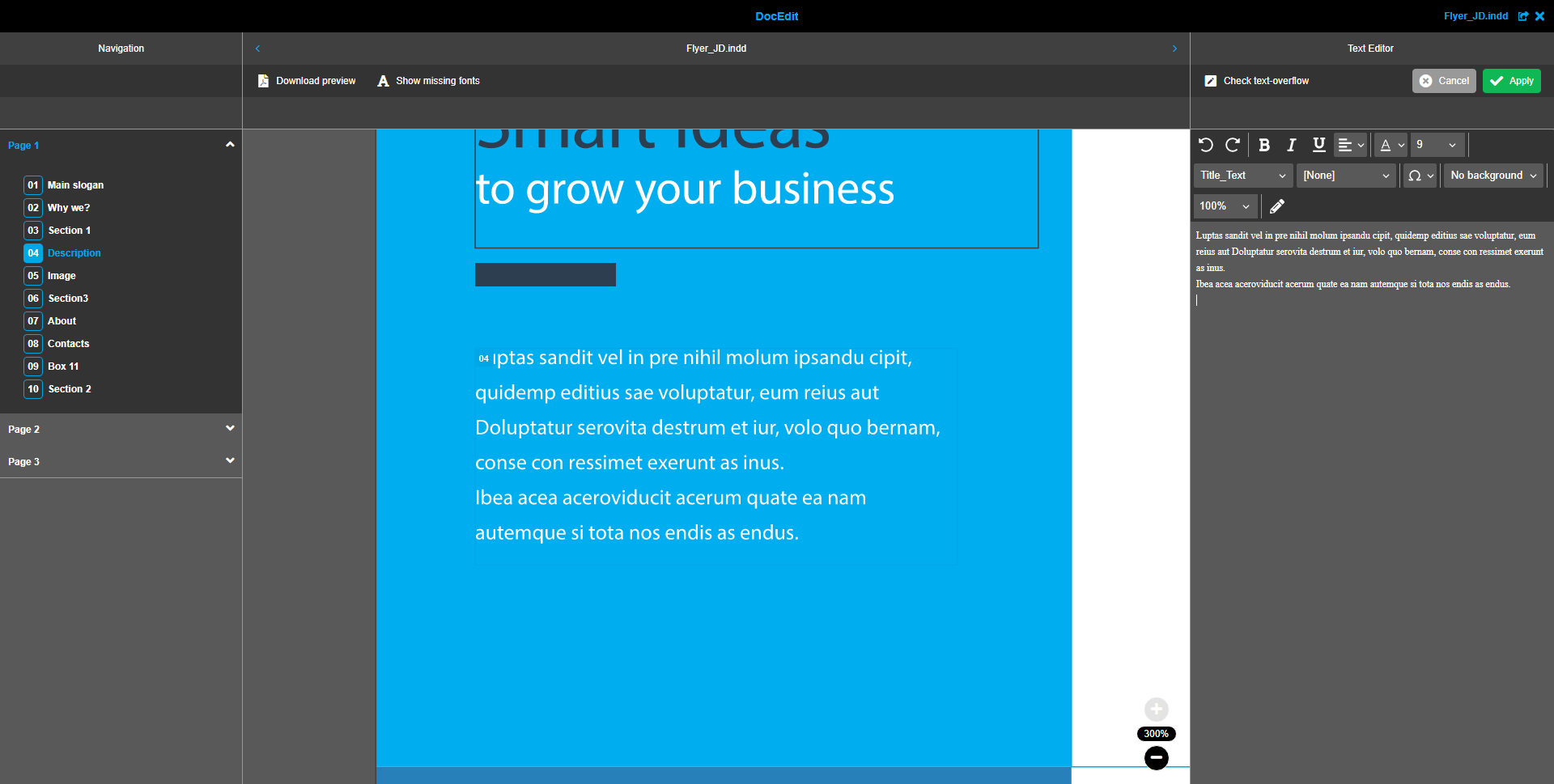Open the Title_Text style dropdown
Screen dimensions: 1554x784
(1242, 175)
